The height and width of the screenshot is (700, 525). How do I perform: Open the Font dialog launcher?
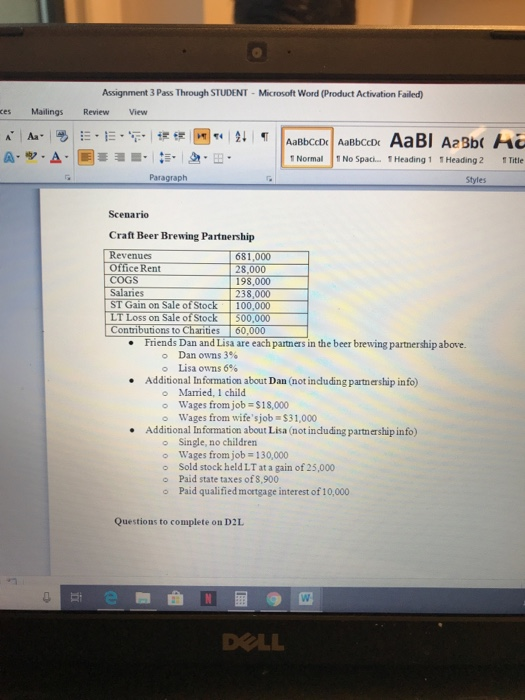pos(67,178)
